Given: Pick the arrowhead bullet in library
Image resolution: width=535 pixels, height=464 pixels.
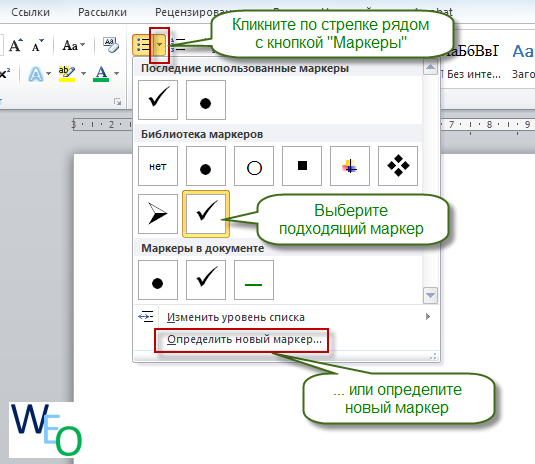Looking at the screenshot, I should coord(158,214).
